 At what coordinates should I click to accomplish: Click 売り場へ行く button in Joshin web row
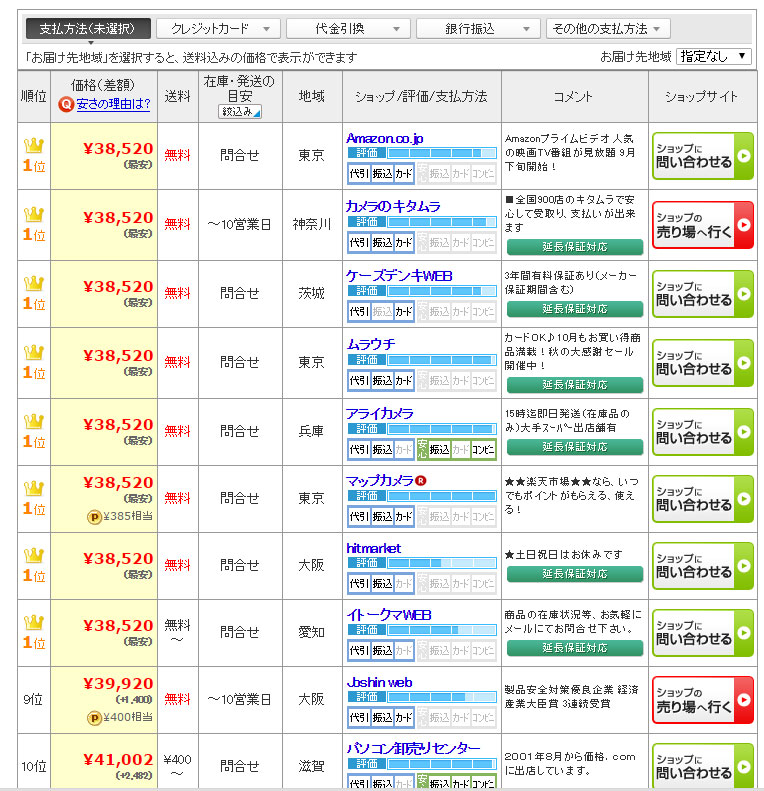703,700
